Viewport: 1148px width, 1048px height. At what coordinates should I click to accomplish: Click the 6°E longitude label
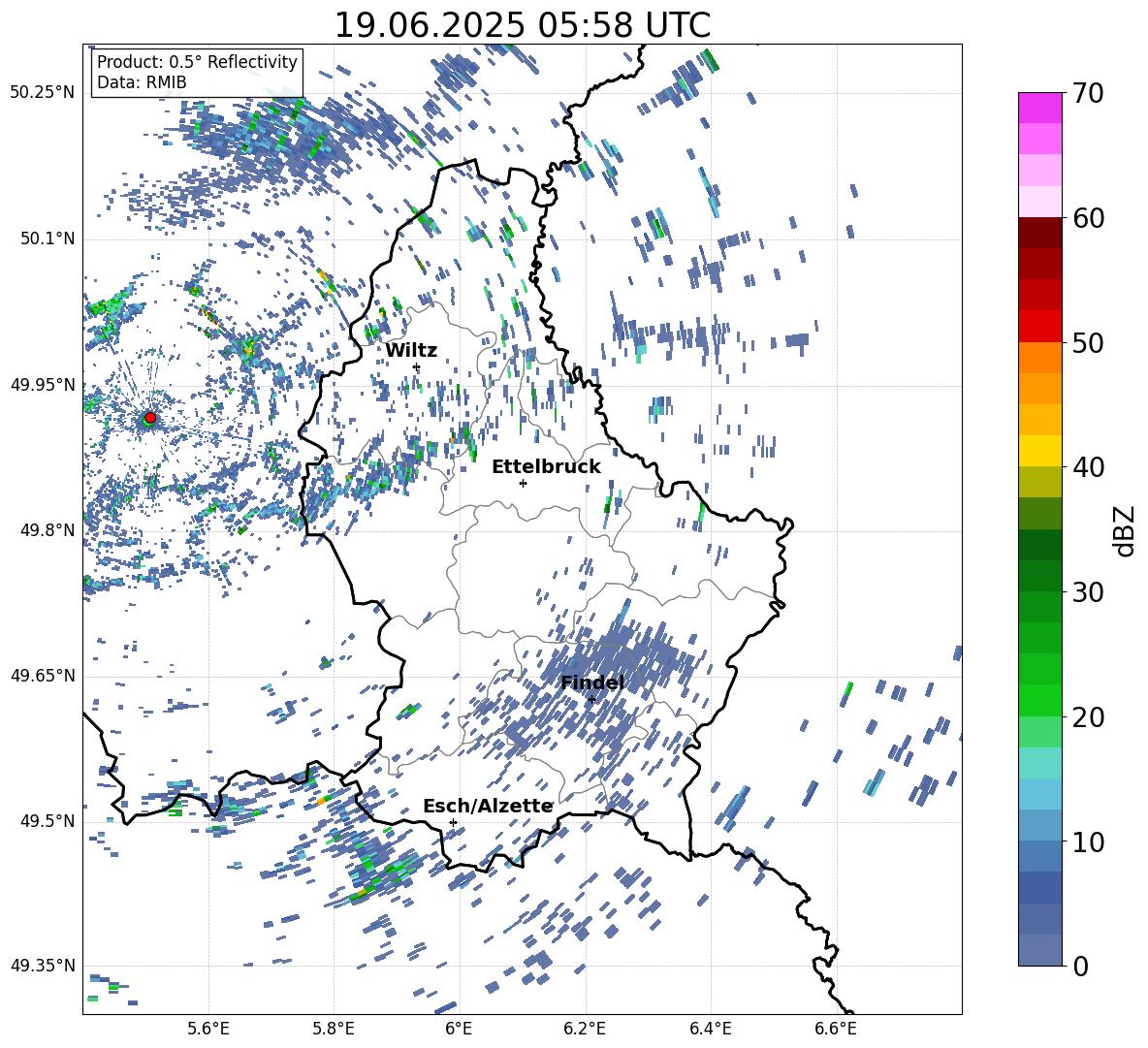(459, 1029)
